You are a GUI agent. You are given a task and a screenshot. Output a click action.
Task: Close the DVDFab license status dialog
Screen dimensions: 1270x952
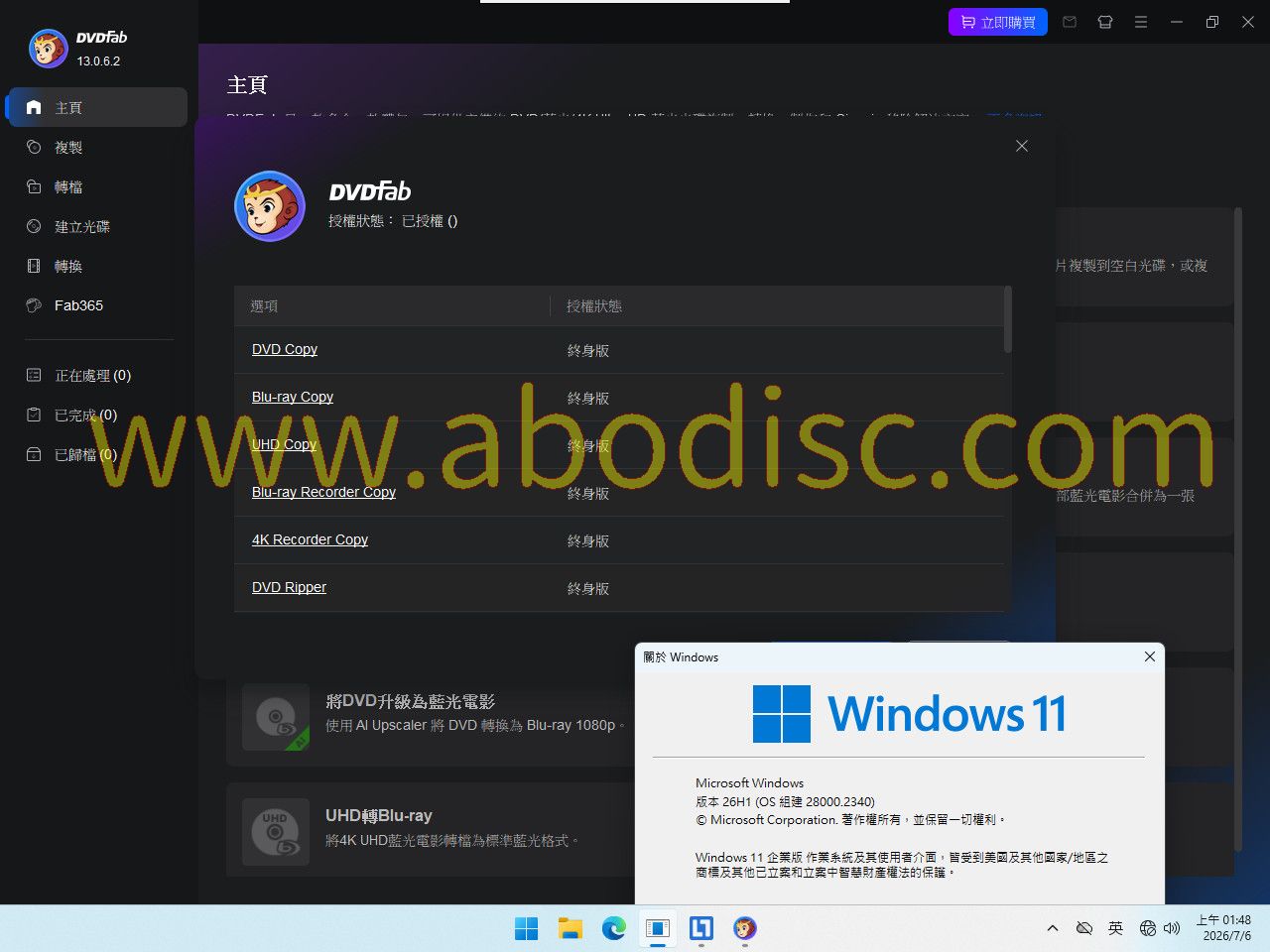click(1022, 146)
